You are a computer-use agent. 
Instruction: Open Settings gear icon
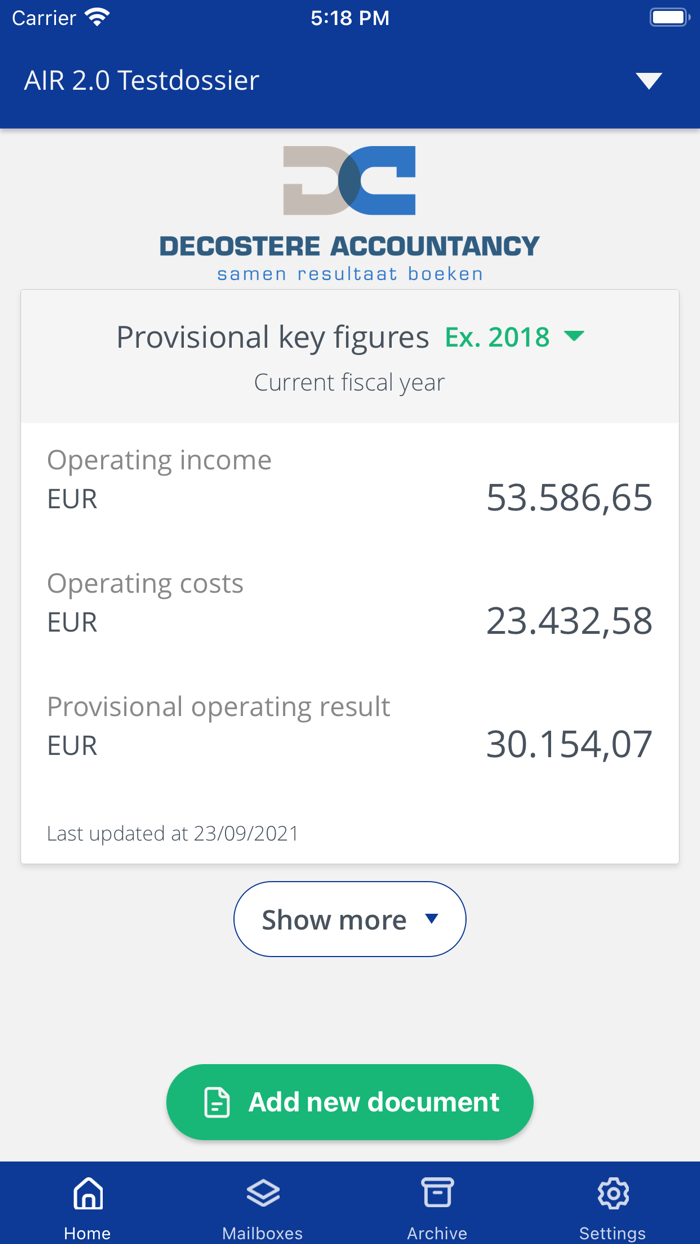pos(613,1193)
